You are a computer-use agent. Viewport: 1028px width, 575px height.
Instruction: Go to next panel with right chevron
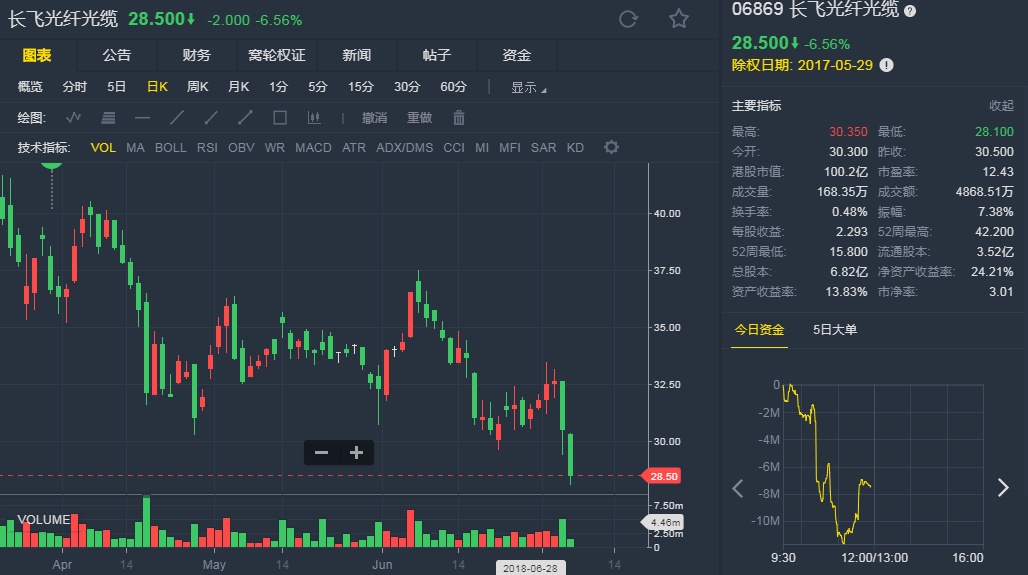coord(1003,488)
